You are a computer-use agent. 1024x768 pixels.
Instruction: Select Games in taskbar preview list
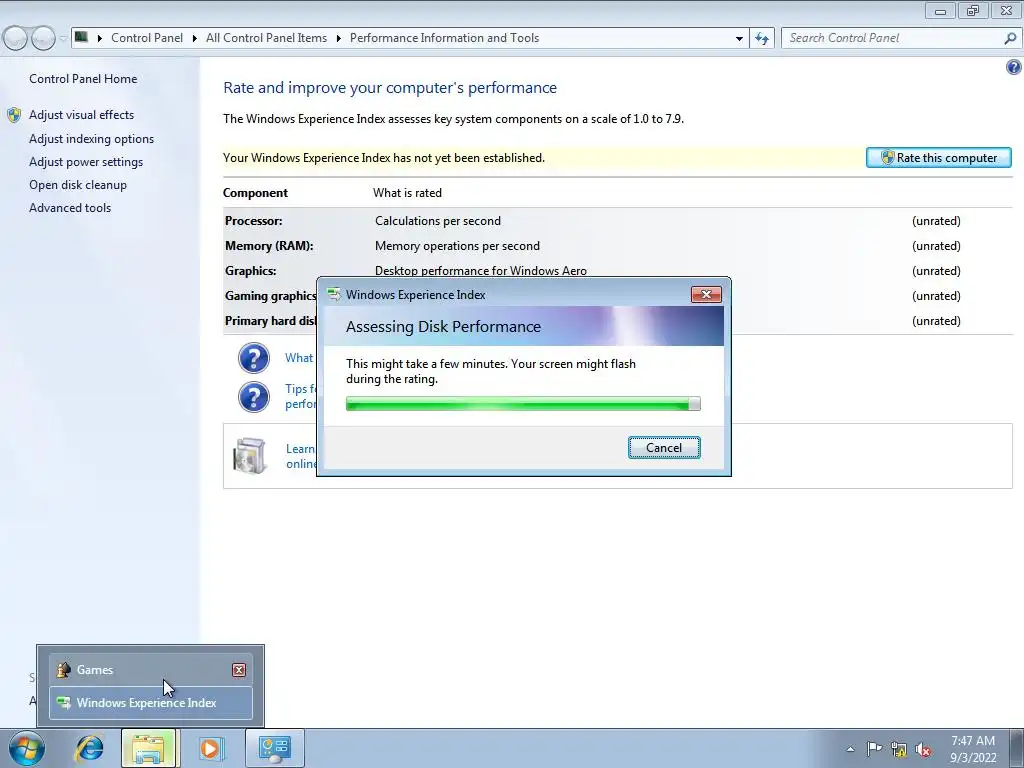click(151, 670)
